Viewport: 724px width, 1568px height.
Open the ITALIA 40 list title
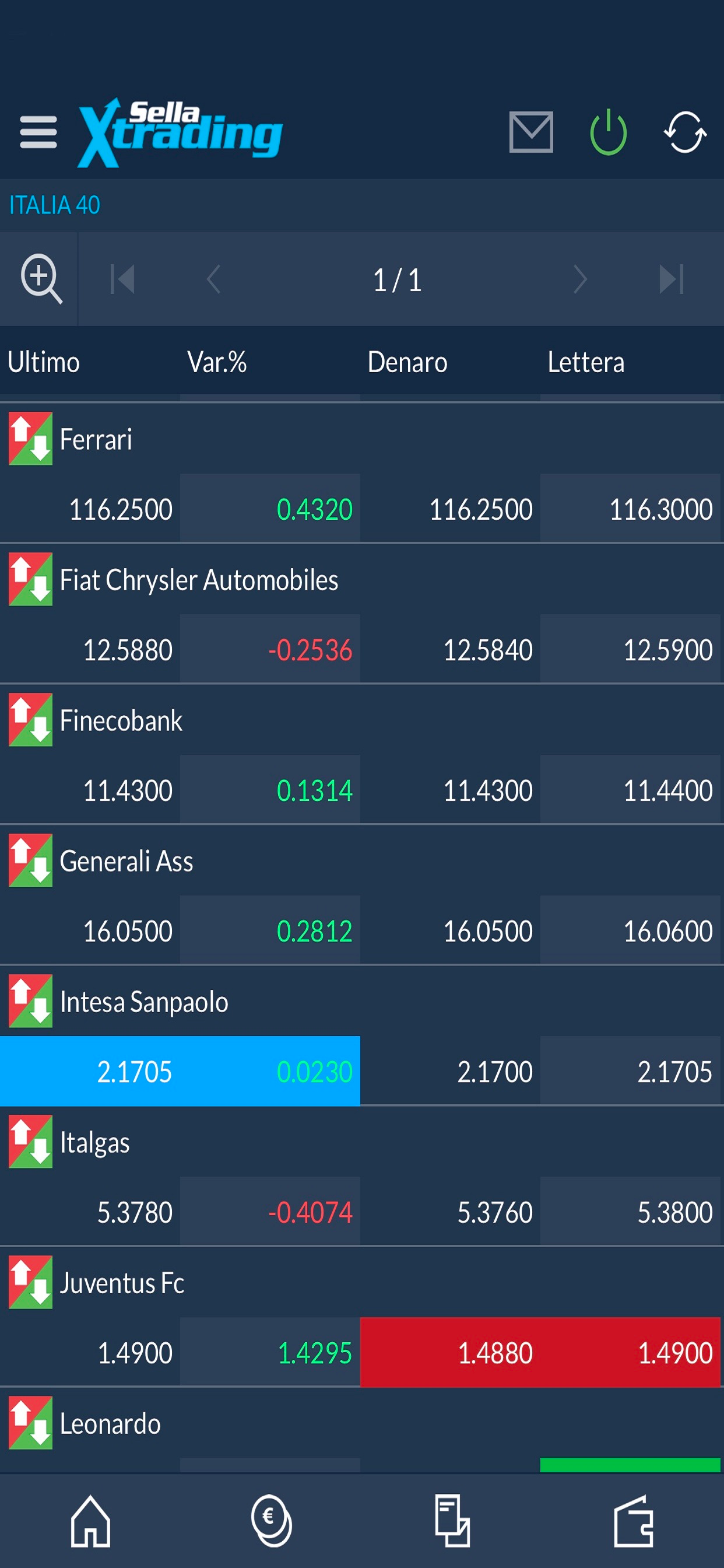point(55,205)
